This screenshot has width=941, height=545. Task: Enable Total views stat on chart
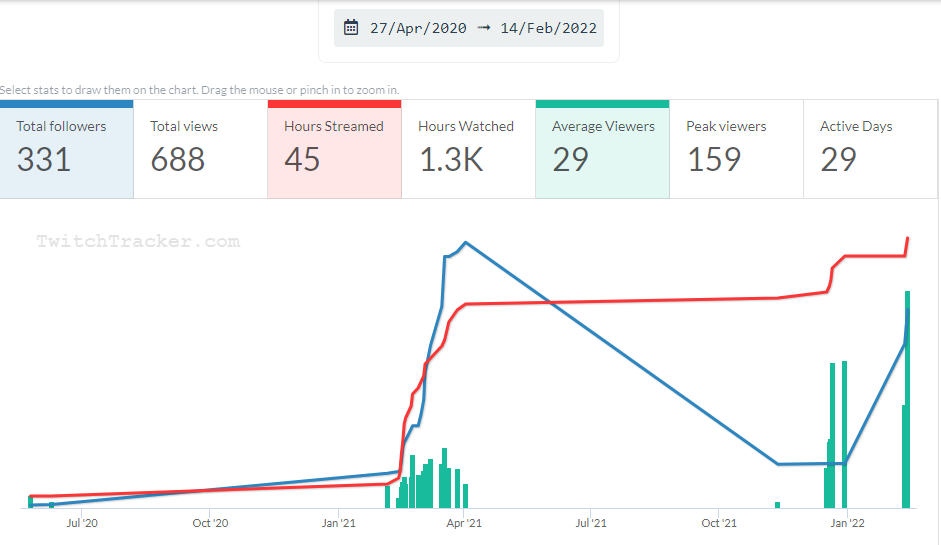[201, 149]
